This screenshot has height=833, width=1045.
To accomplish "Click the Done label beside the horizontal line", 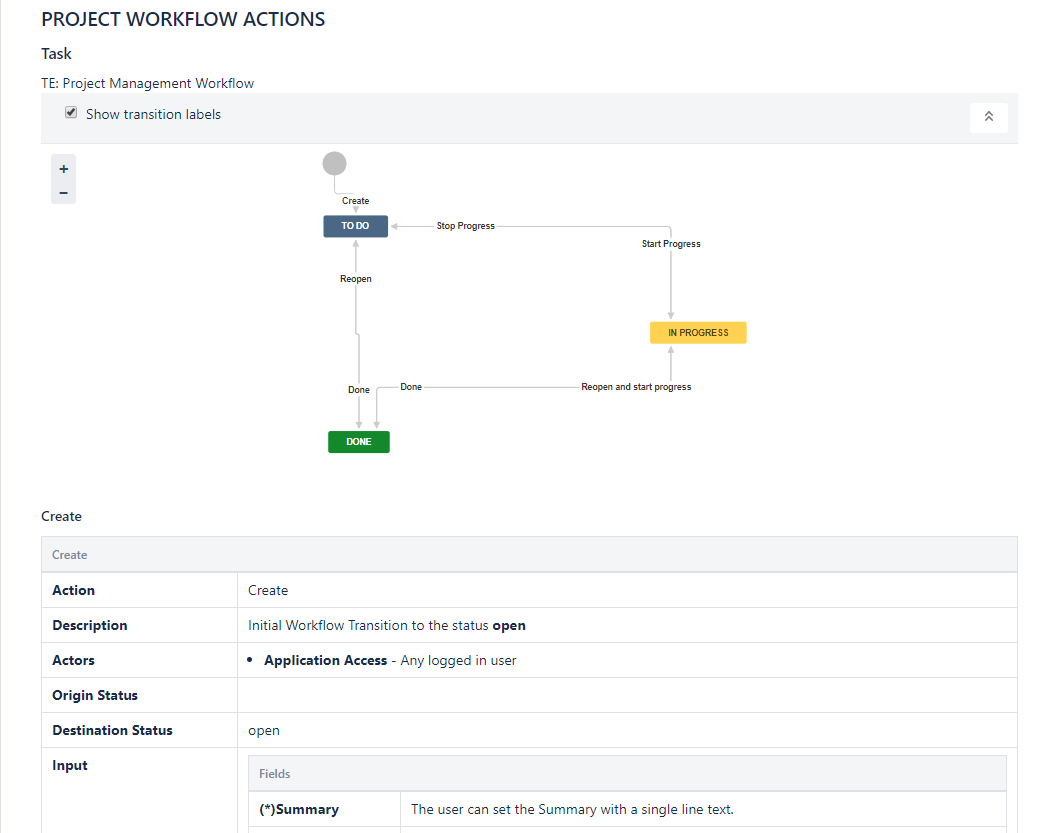I will click(x=411, y=387).
